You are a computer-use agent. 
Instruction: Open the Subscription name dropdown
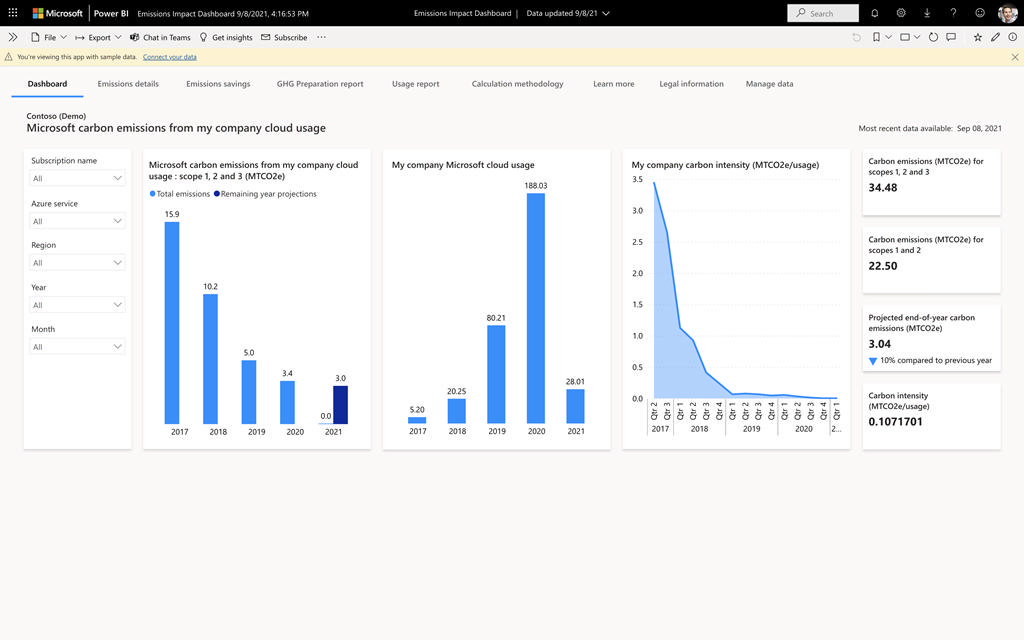(77, 178)
